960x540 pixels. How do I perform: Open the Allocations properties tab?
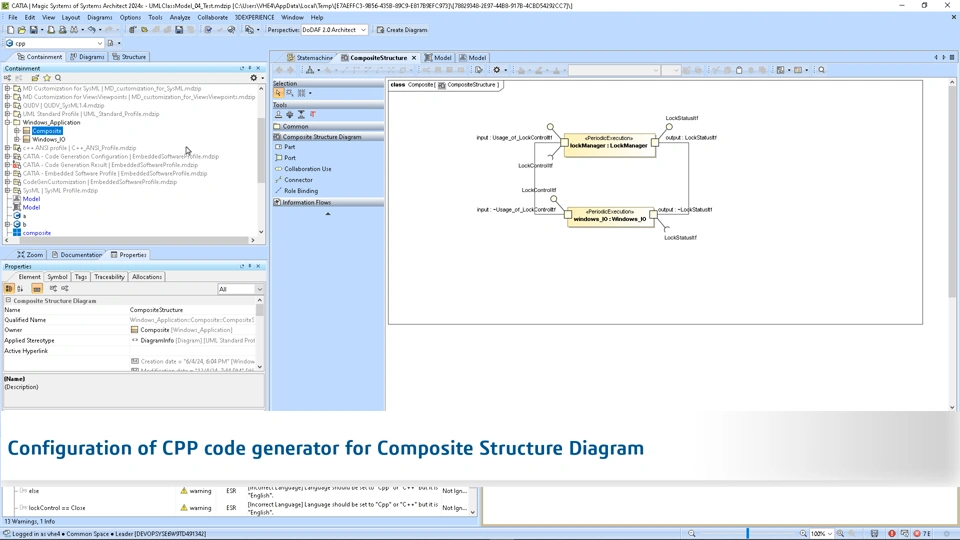pyautogui.click(x=147, y=277)
